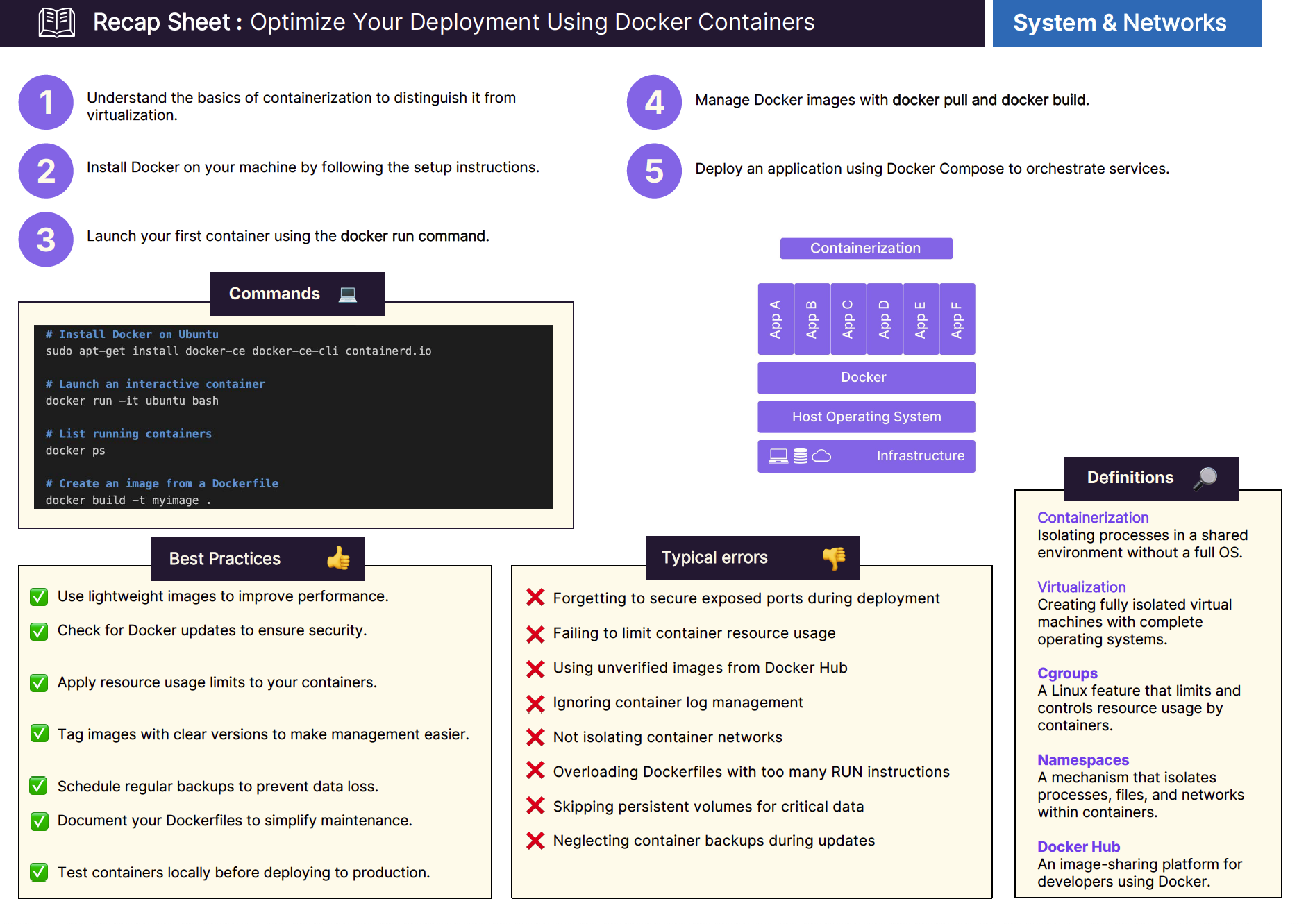Screen dimensions: 1306x924
Task: Select the App A block in diagram
Action: tap(776, 319)
